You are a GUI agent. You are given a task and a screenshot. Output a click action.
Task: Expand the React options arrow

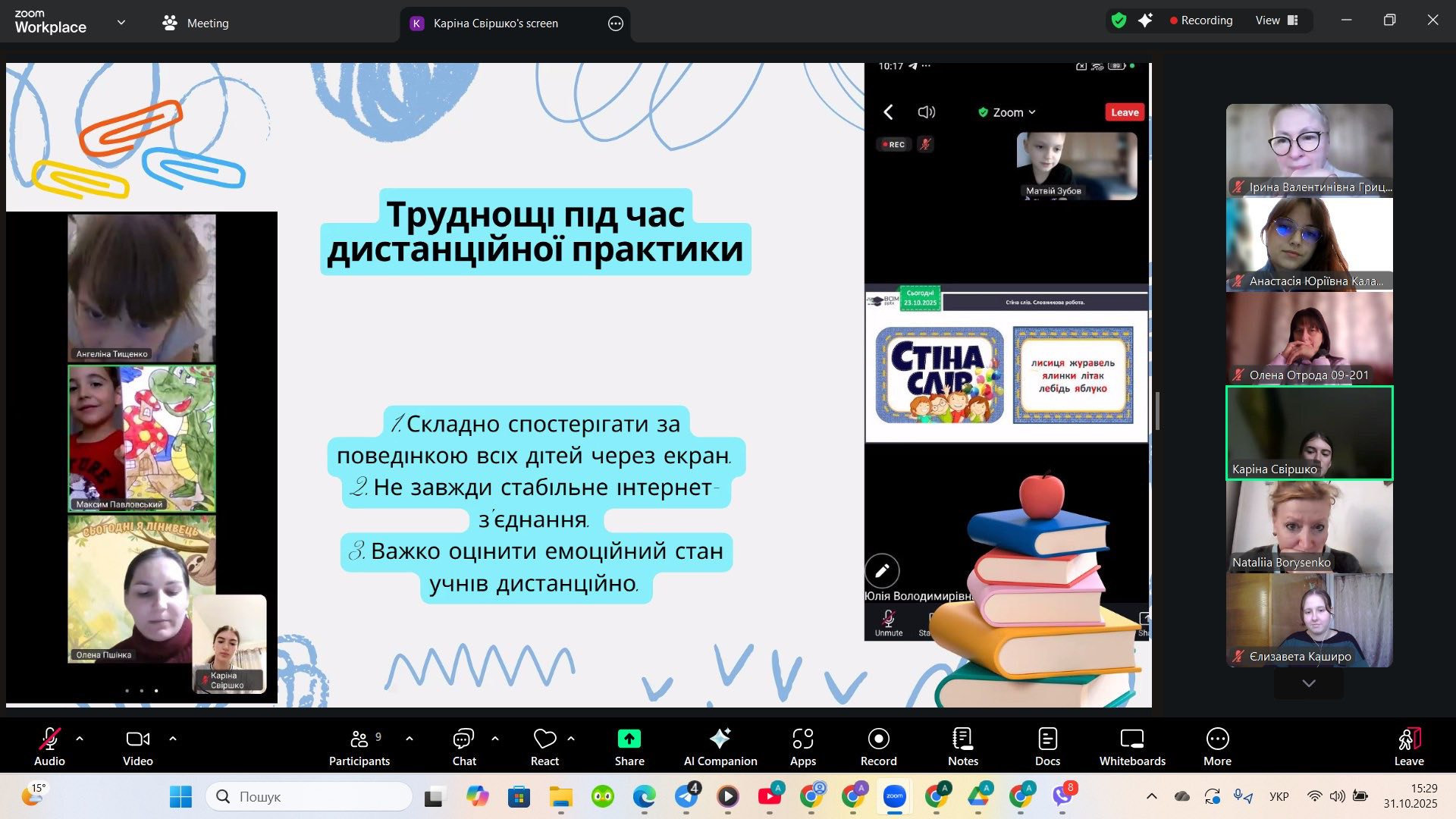coord(571,738)
